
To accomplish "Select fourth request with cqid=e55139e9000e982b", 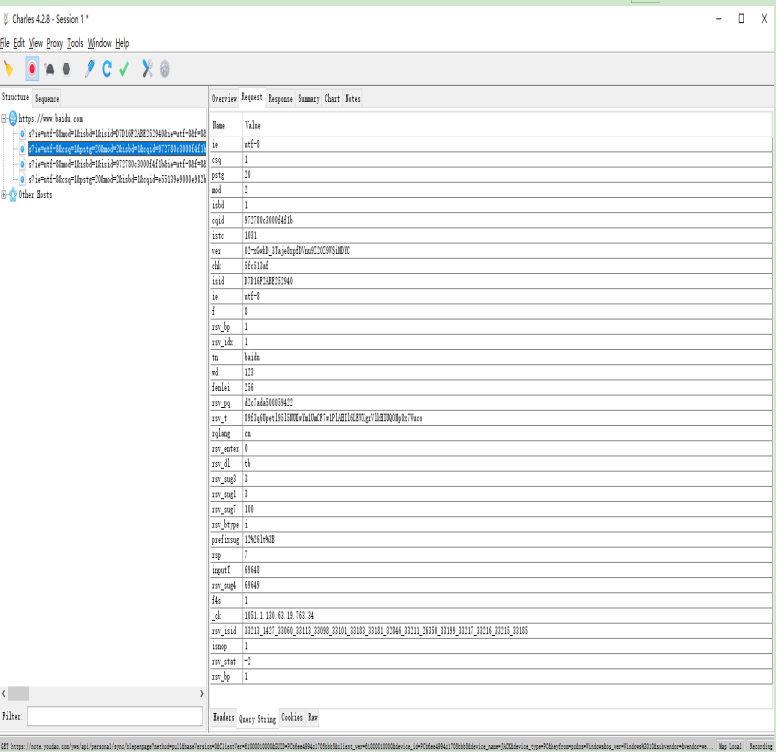I will 117,180.
